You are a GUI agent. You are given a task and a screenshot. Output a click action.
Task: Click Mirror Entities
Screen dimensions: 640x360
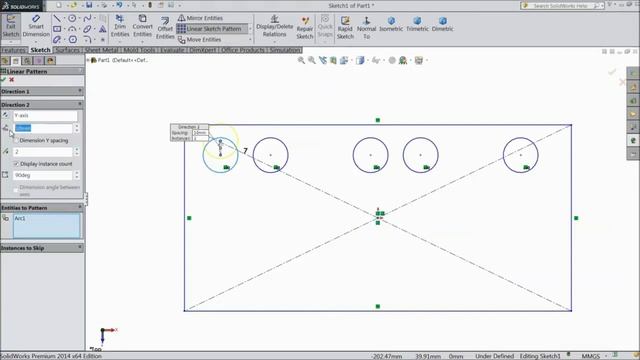[200, 18]
